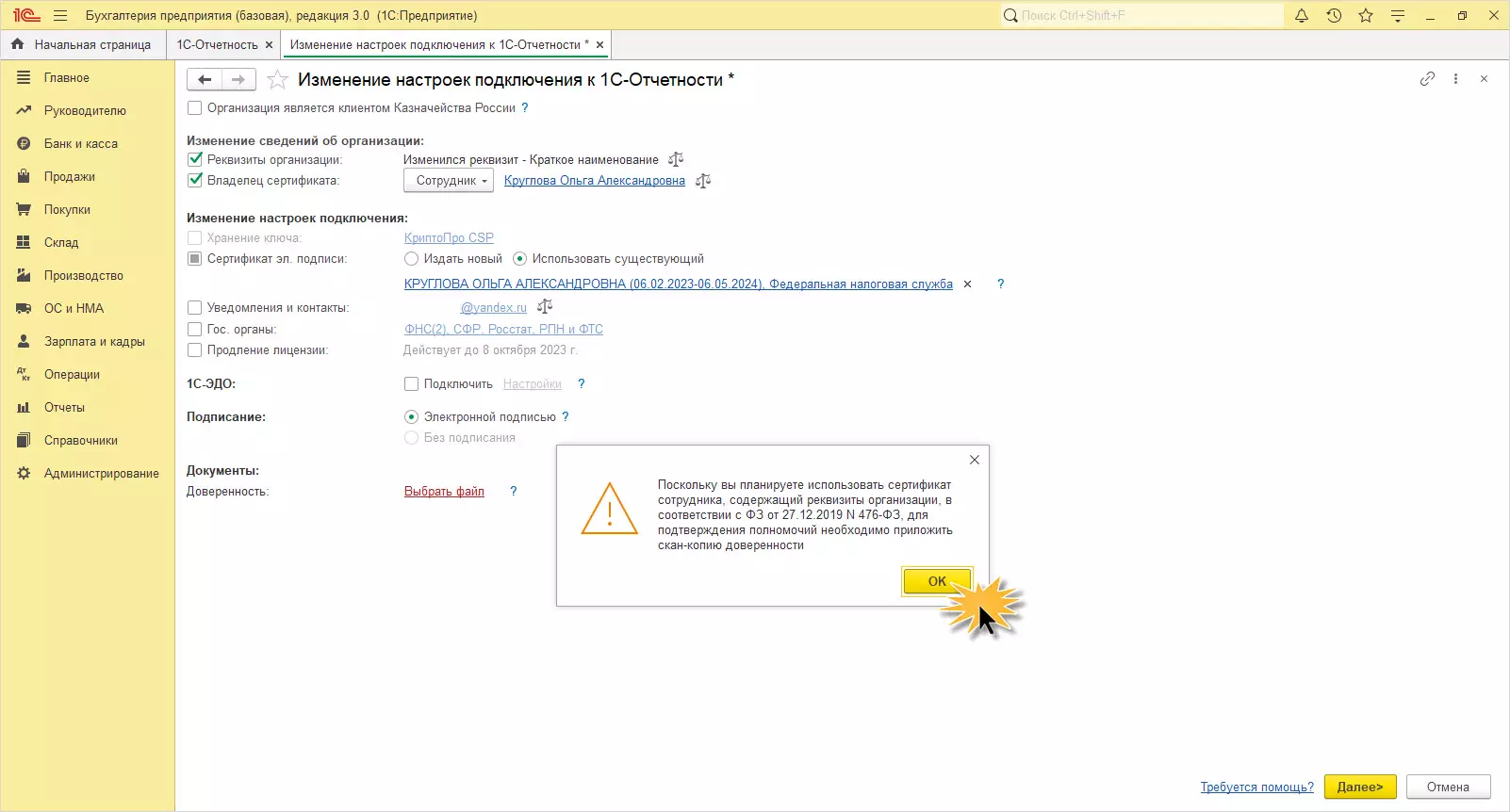Open the form's more actions menu

(x=1455, y=79)
